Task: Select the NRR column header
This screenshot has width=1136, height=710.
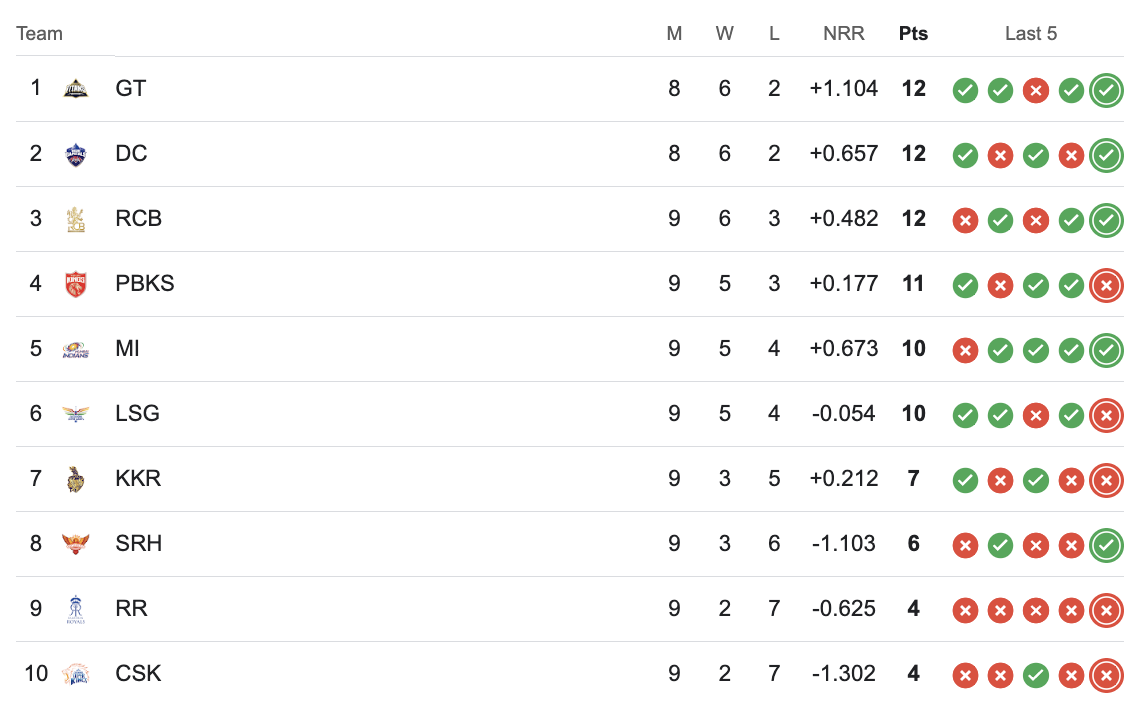Action: click(x=844, y=33)
